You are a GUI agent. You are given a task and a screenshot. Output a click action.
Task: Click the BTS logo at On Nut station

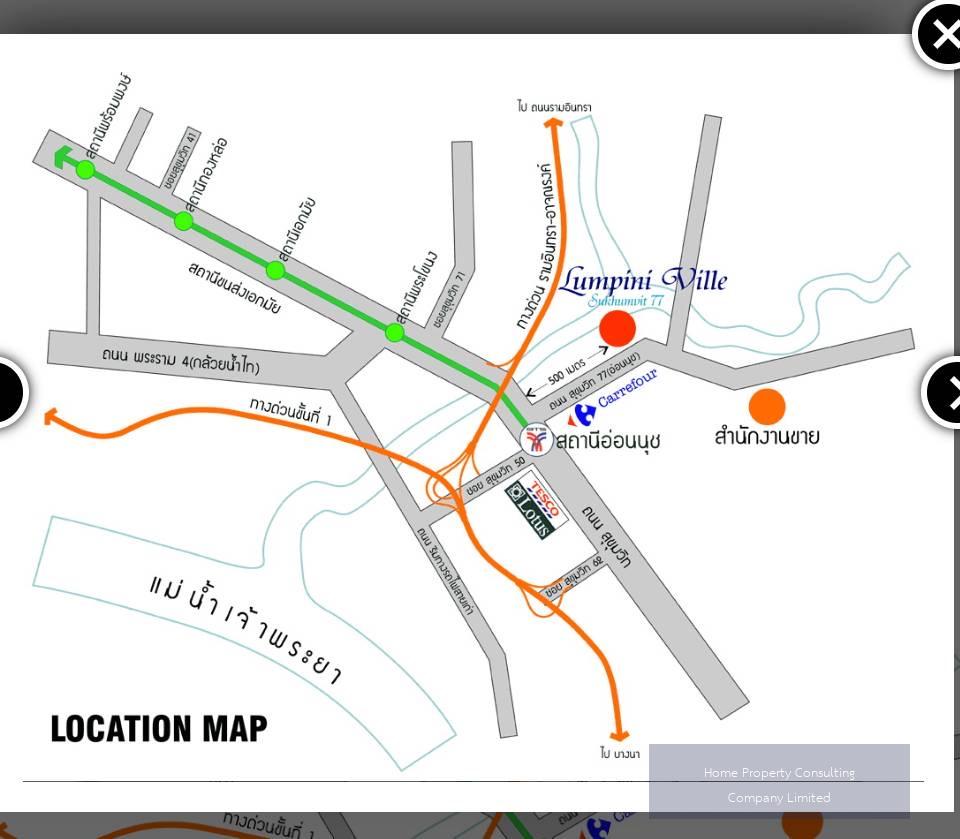[536, 439]
